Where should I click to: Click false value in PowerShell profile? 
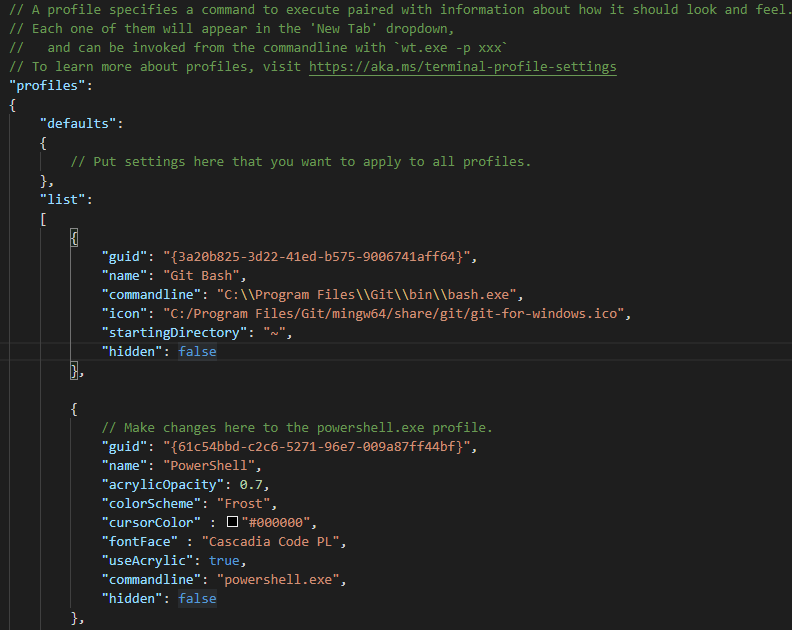pos(197,599)
